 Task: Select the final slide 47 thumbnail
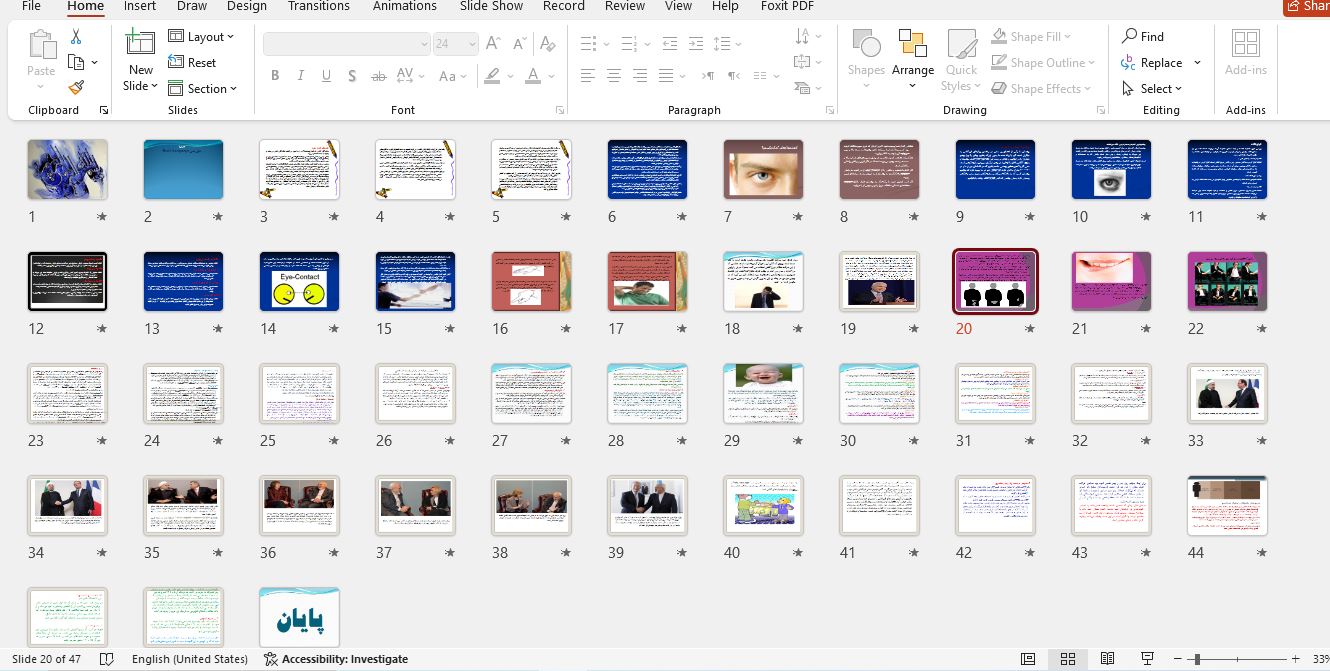click(299, 616)
